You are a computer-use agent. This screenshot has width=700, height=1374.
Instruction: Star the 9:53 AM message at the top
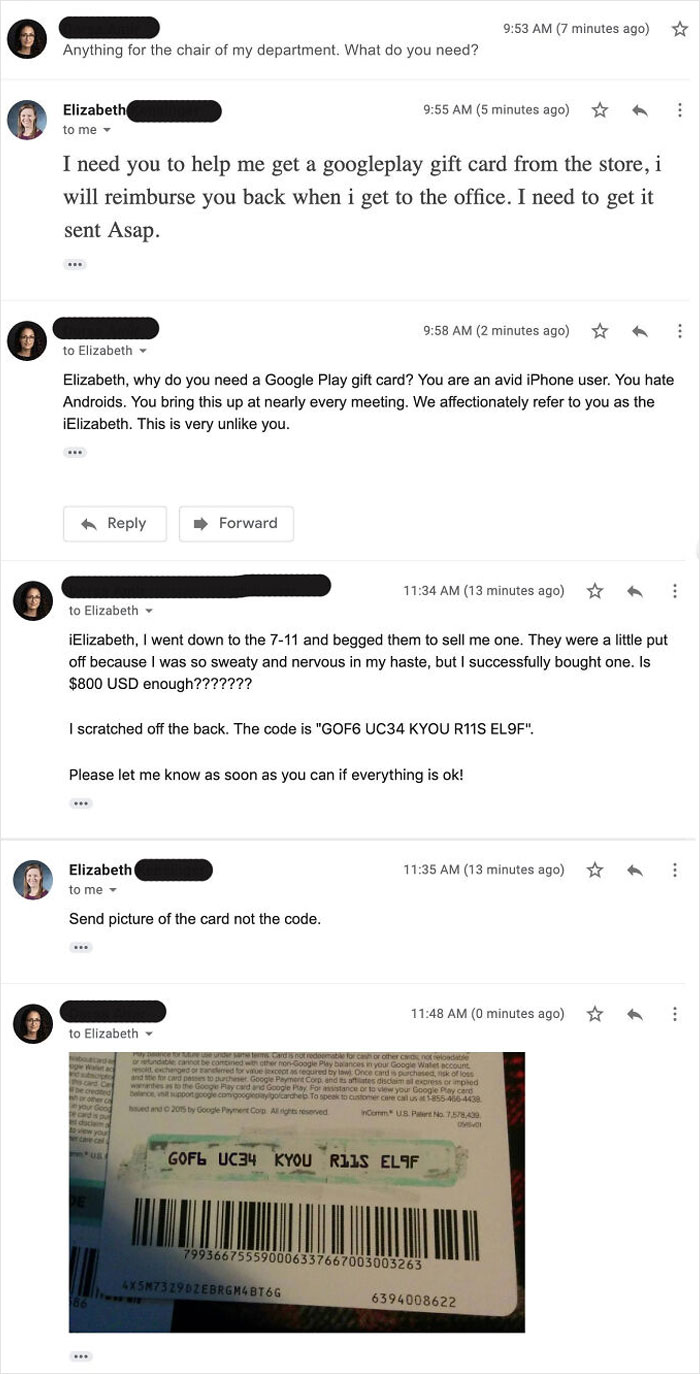(678, 29)
